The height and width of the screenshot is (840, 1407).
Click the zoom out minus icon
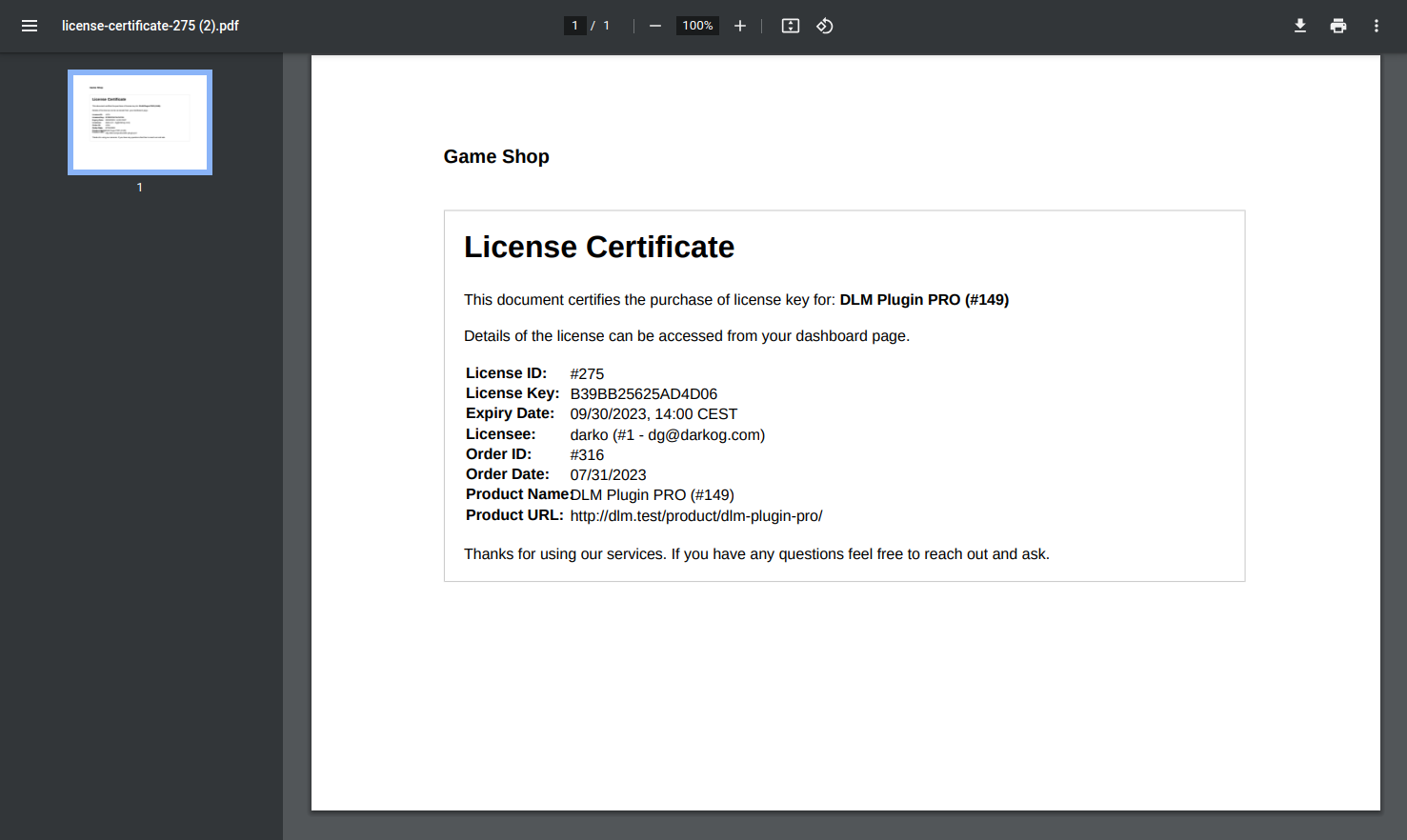click(x=655, y=26)
